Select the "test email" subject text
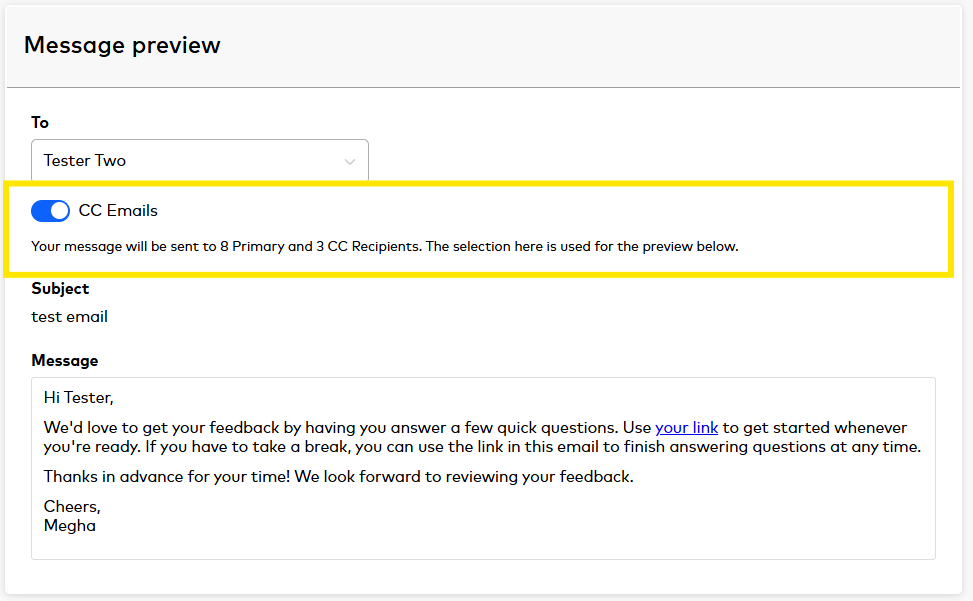Screen dimensions: 973x601 (70, 317)
